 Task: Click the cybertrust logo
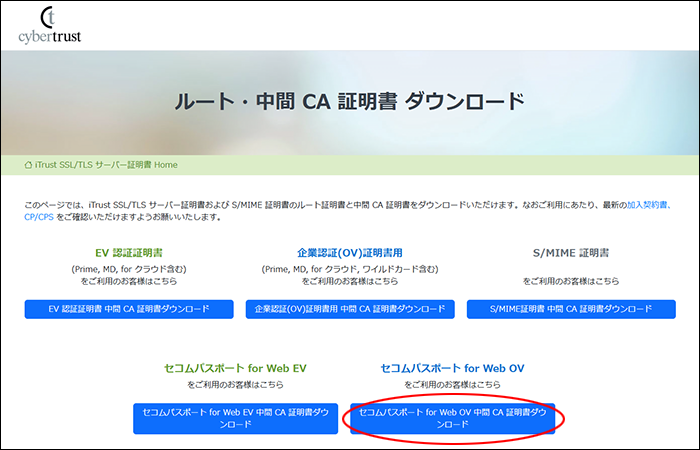coord(50,25)
